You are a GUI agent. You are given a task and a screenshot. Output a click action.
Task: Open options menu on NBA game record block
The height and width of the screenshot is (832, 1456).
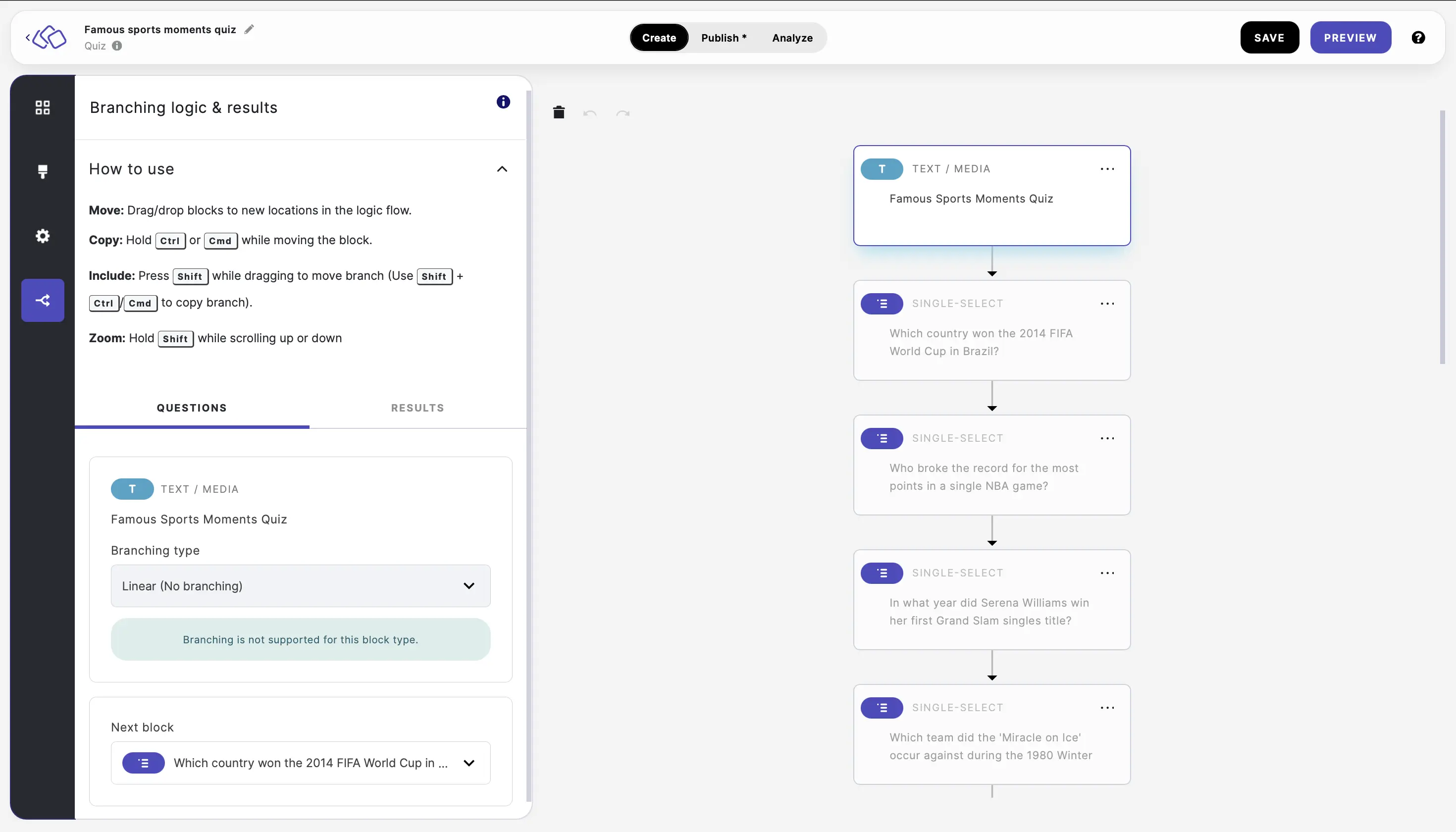tap(1107, 439)
